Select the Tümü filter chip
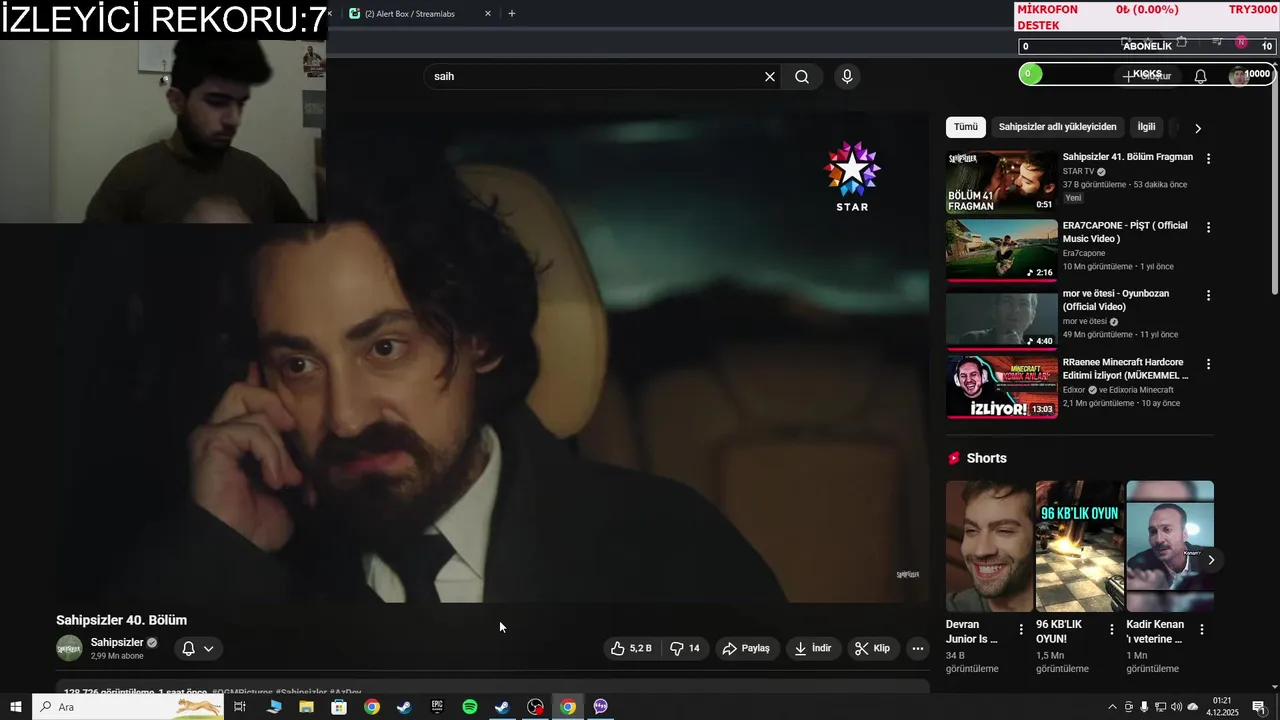Screen dimensions: 1280x720 966,127
